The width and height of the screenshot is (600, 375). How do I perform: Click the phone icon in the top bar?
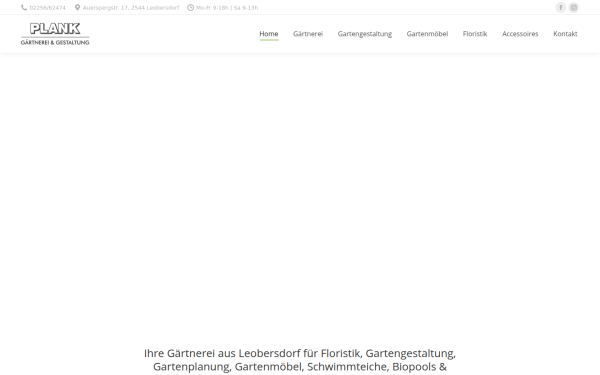[x=24, y=7]
